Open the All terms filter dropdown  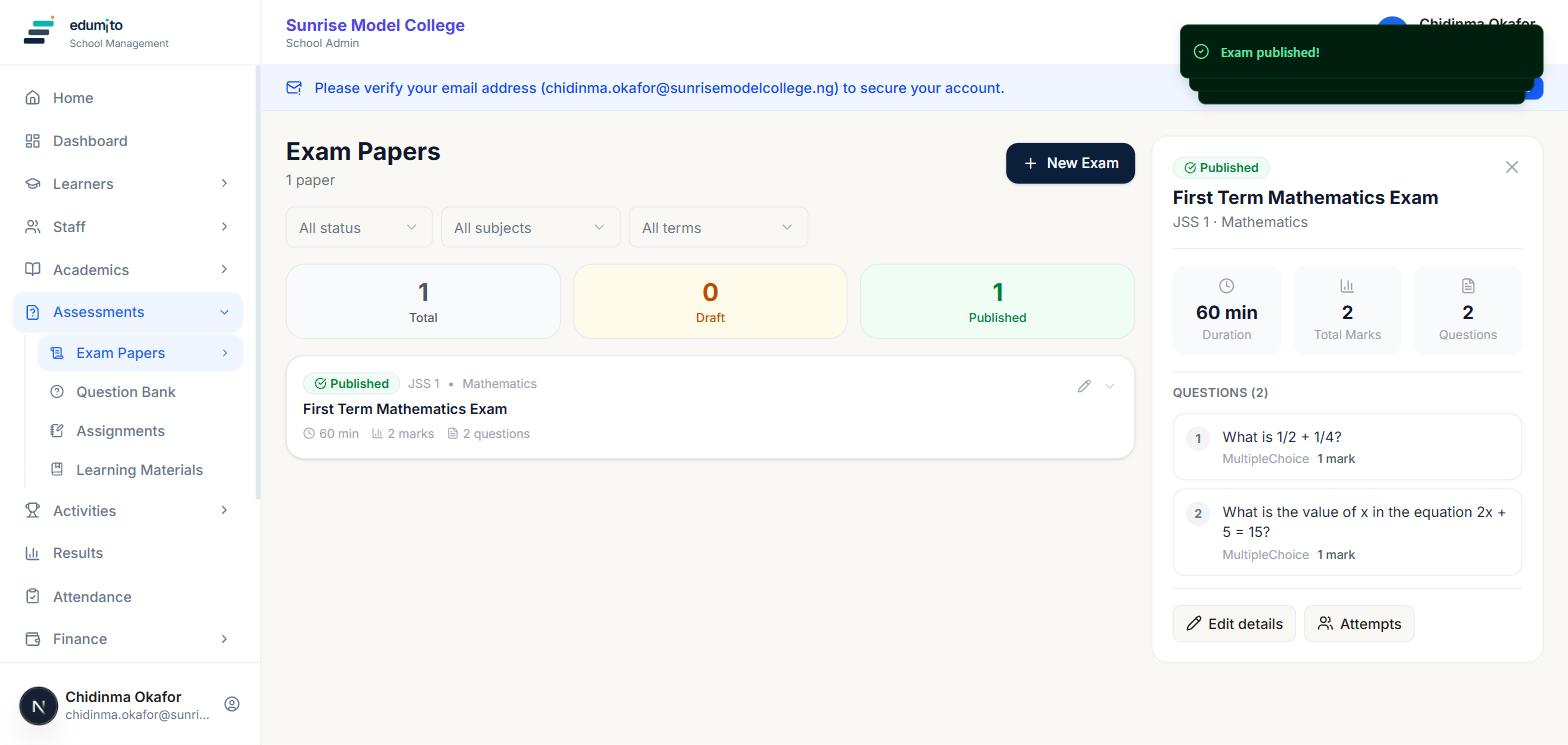(x=718, y=228)
